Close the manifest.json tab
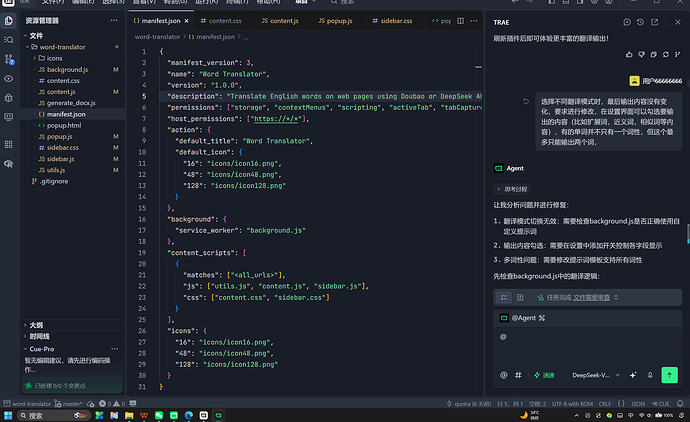Image resolution: width=690 pixels, height=422 pixels. [x=187, y=21]
